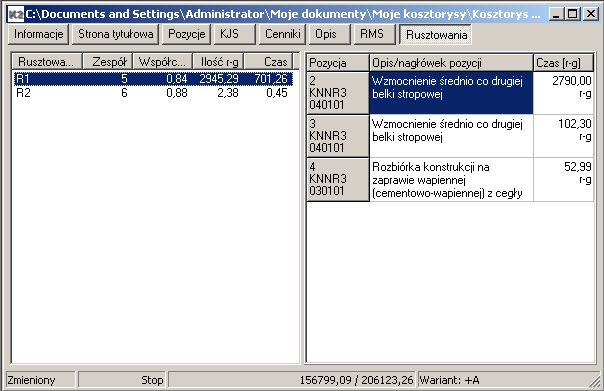Switch to the KJS tab
This screenshot has height=391, width=604.
[x=235, y=34]
